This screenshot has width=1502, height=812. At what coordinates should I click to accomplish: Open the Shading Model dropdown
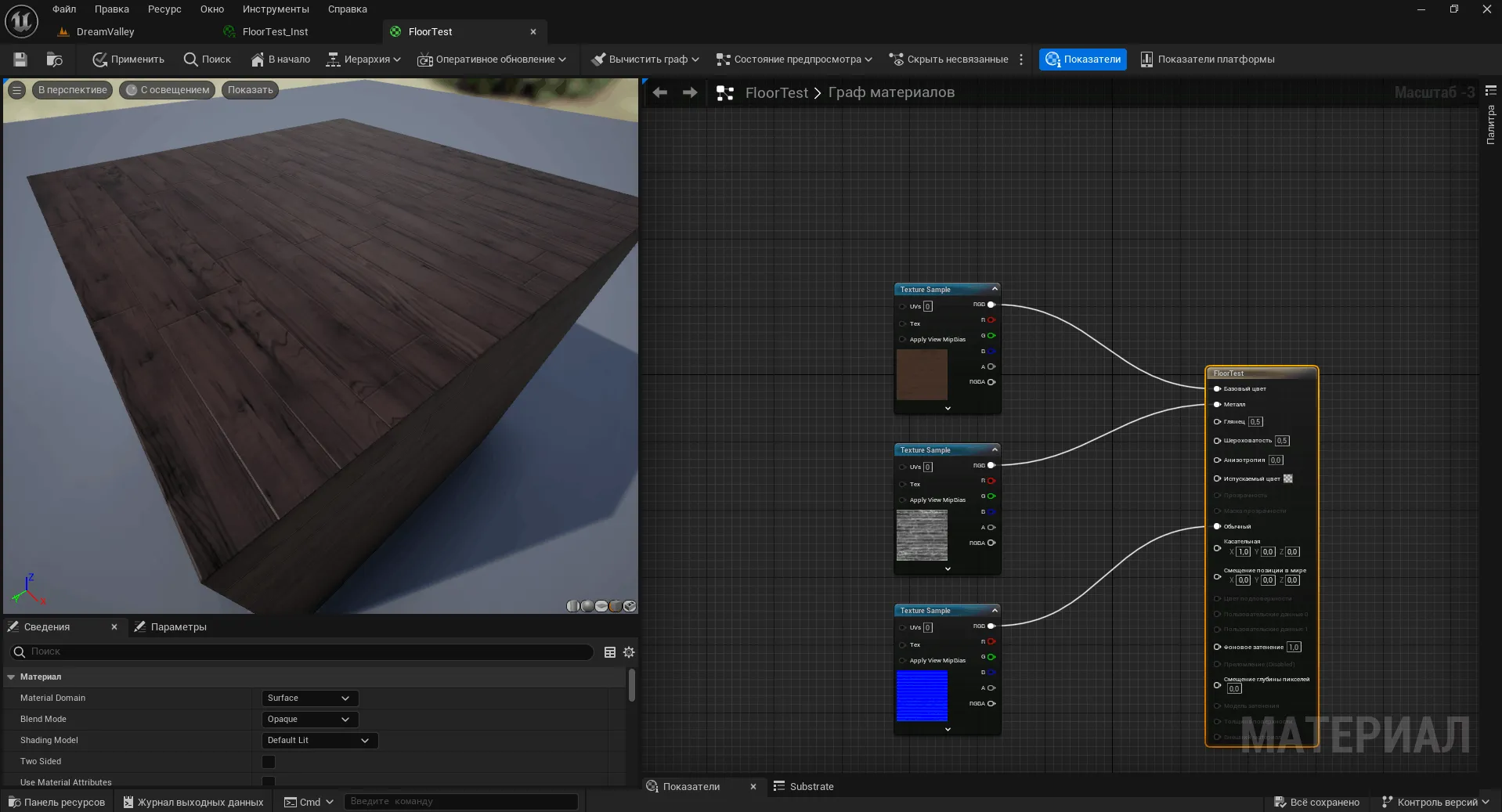(319, 741)
